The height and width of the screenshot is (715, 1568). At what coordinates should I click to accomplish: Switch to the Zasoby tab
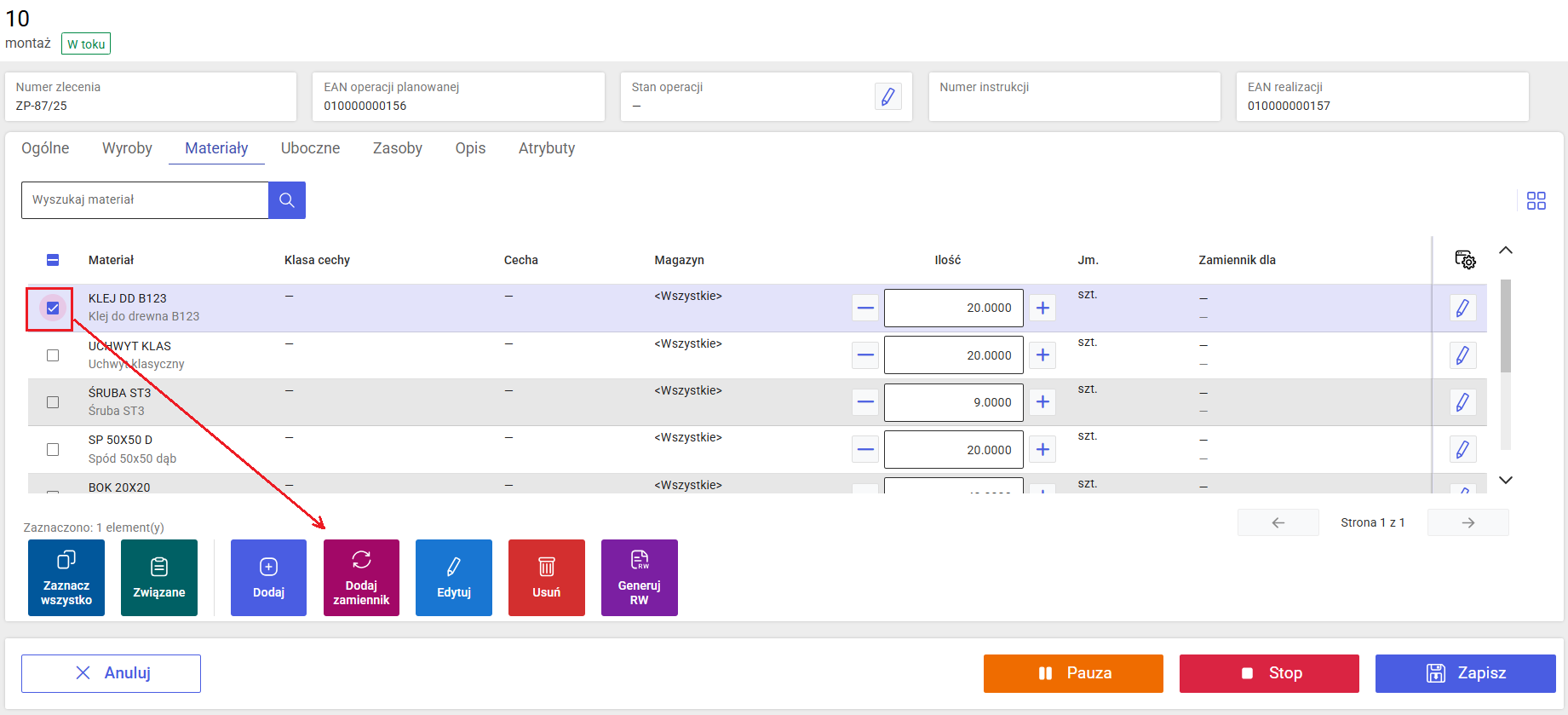point(397,148)
